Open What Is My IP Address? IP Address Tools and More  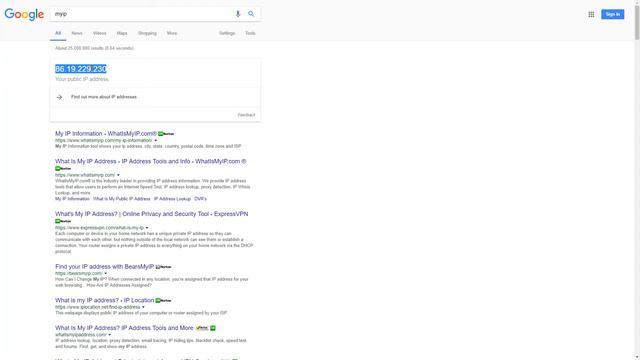click(124, 328)
